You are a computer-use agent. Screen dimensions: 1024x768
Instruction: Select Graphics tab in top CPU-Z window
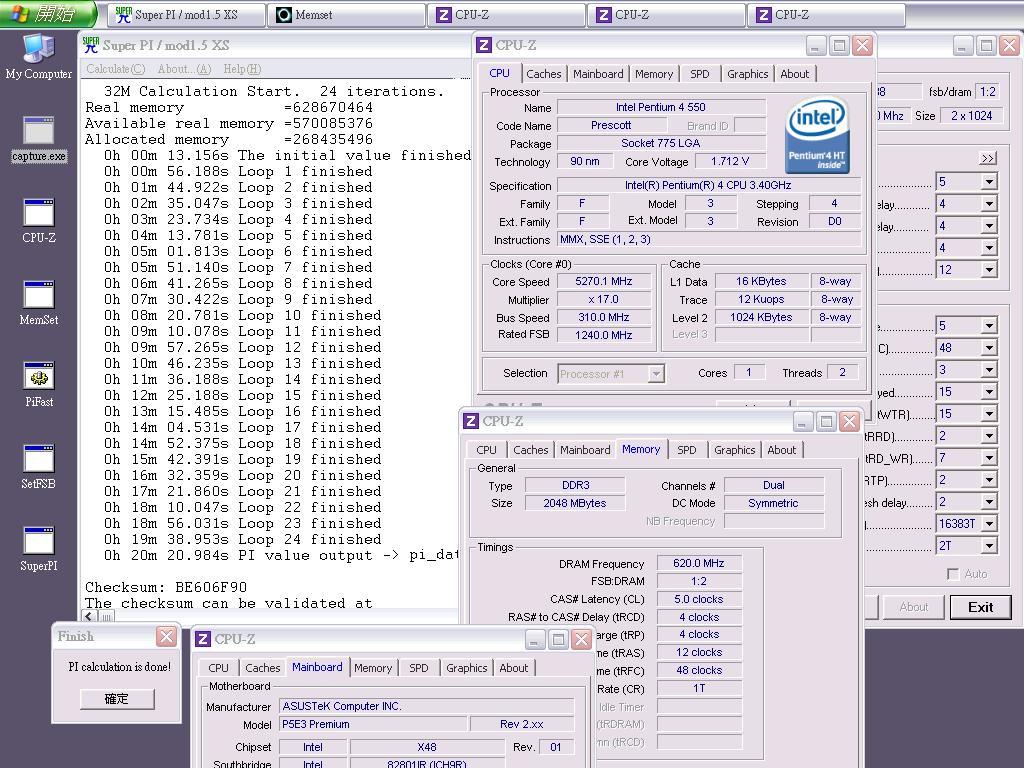pos(747,74)
